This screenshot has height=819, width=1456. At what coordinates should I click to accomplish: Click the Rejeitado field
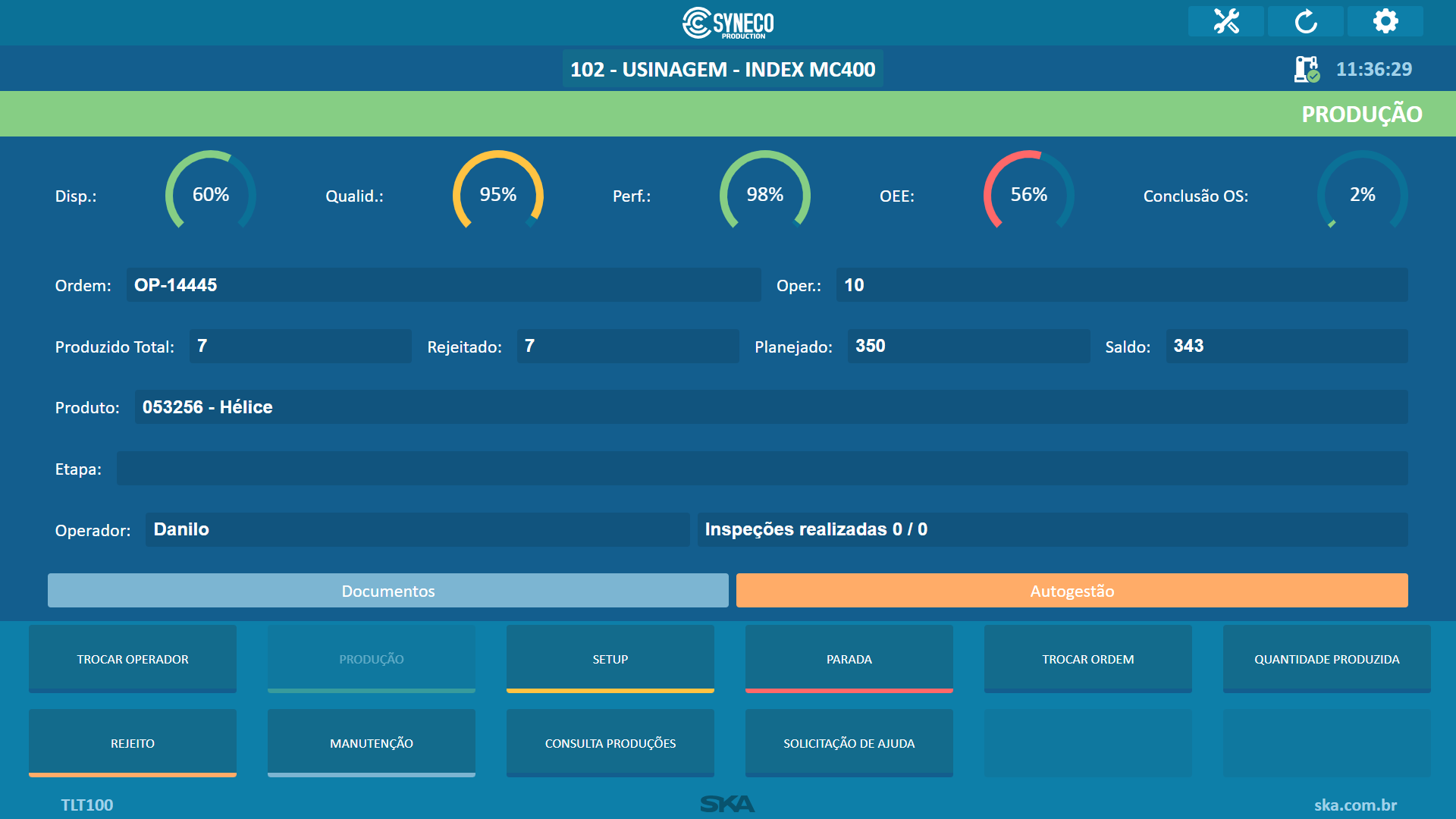click(628, 346)
